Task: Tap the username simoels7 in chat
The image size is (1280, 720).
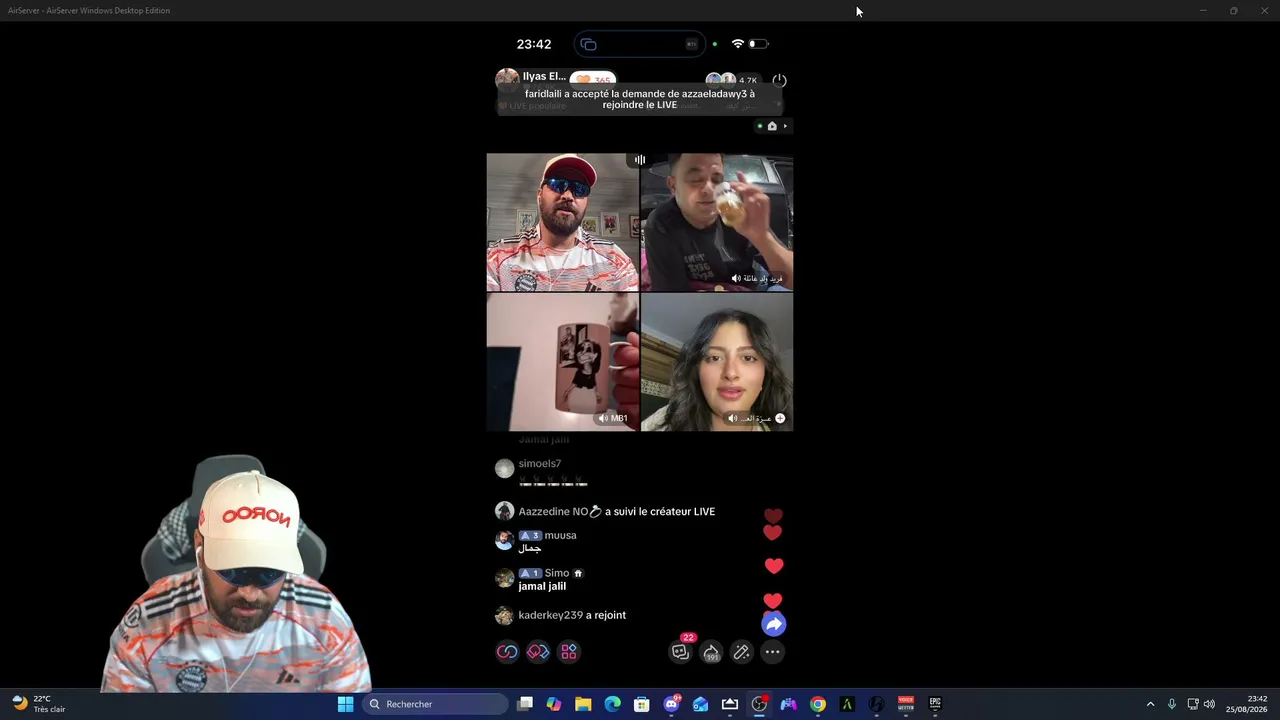Action: (x=540, y=464)
